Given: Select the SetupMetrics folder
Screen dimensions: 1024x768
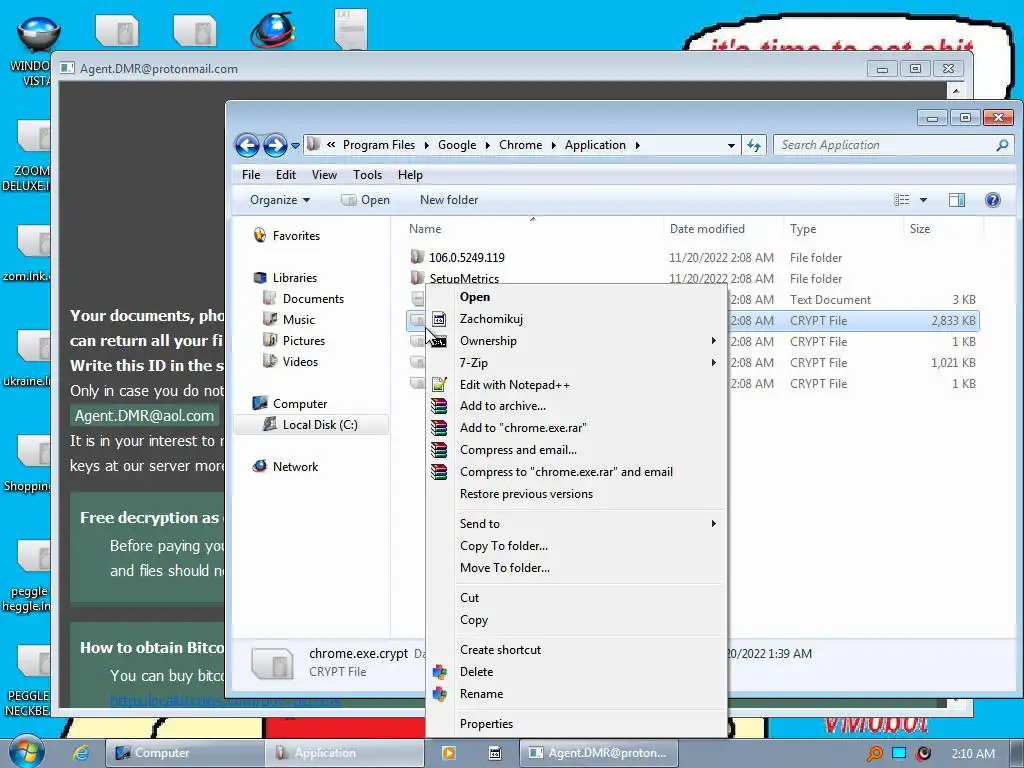Looking at the screenshot, I should [464, 278].
